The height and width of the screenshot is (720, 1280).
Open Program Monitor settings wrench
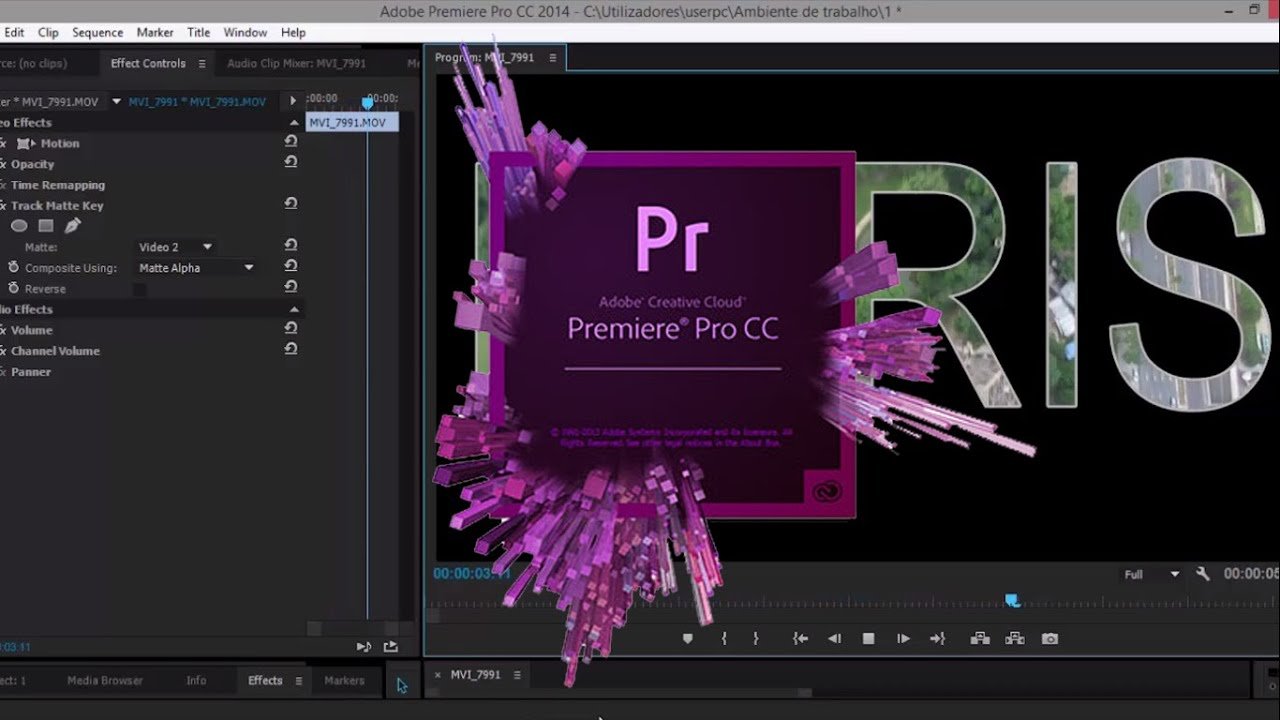[1203, 574]
